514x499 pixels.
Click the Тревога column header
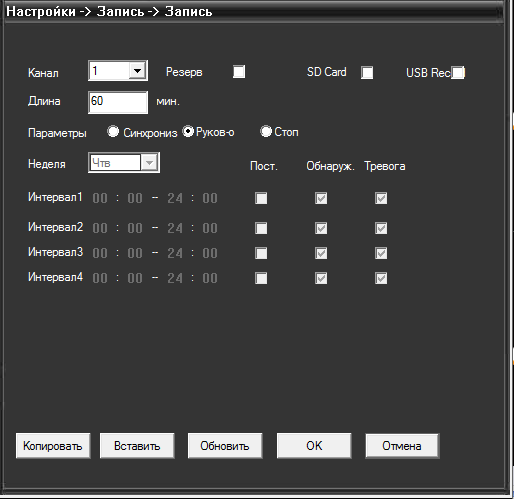coord(385,166)
